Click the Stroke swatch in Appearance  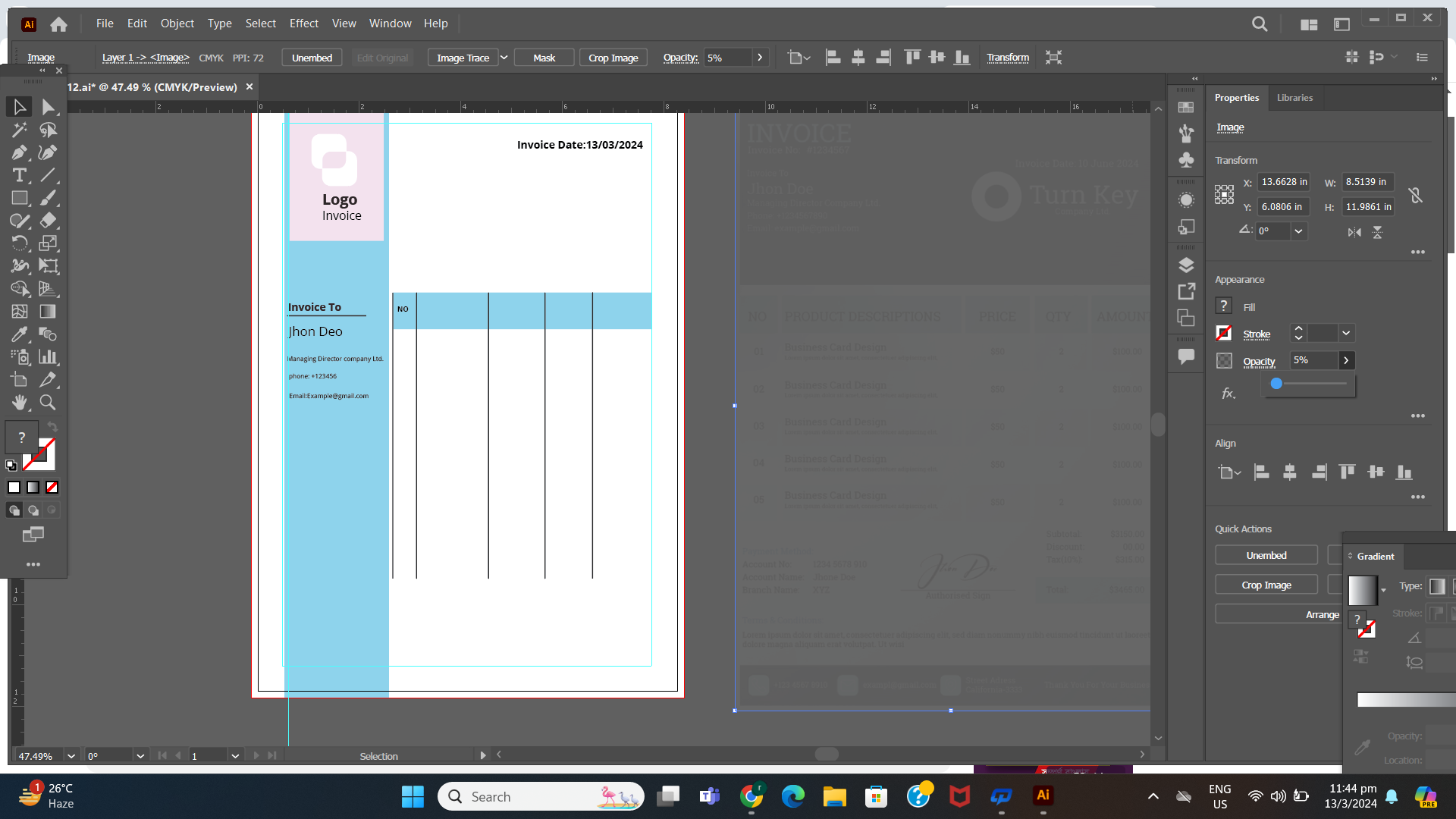(x=1223, y=333)
